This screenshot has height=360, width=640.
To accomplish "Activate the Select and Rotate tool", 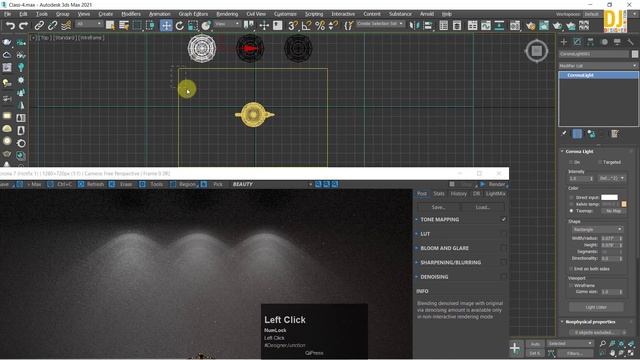I will pos(180,26).
